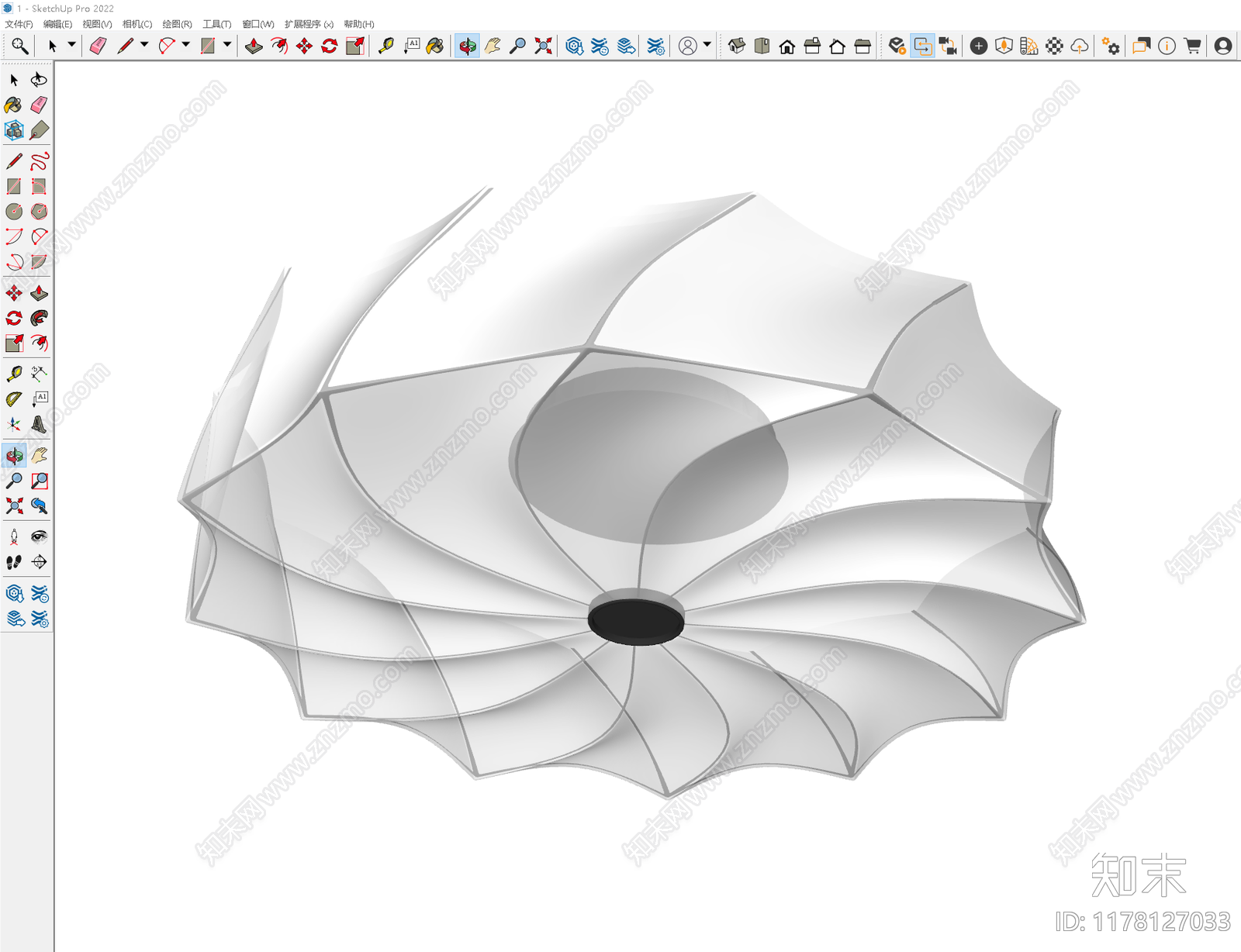Open the 绘图(R) menu

[177, 24]
